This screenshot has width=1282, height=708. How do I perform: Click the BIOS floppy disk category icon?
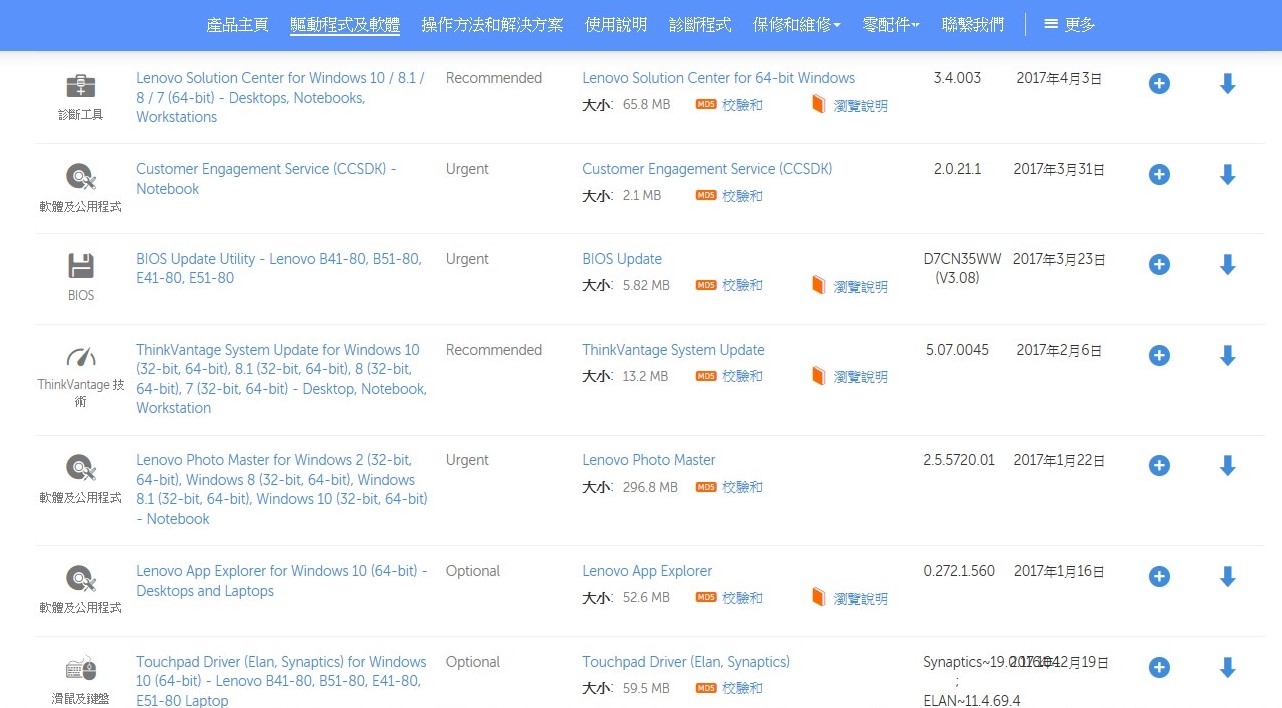click(81, 266)
